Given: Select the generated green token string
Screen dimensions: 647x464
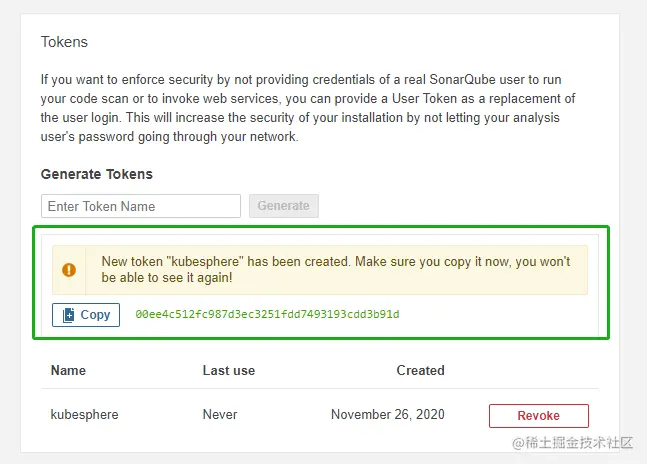Looking at the screenshot, I should (267, 314).
